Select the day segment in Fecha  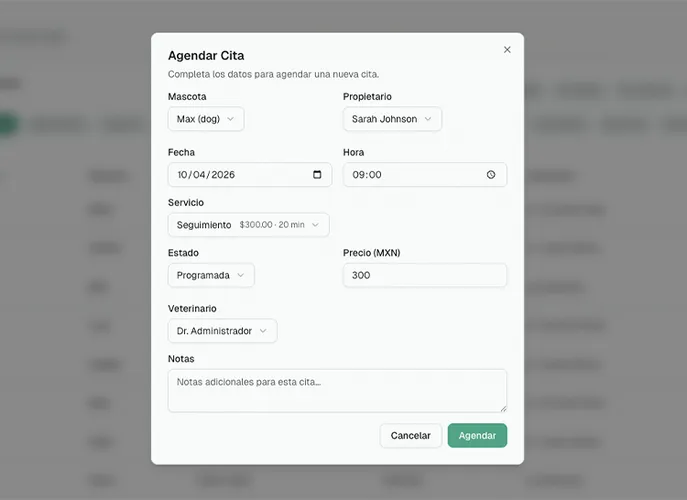[x=183, y=175]
